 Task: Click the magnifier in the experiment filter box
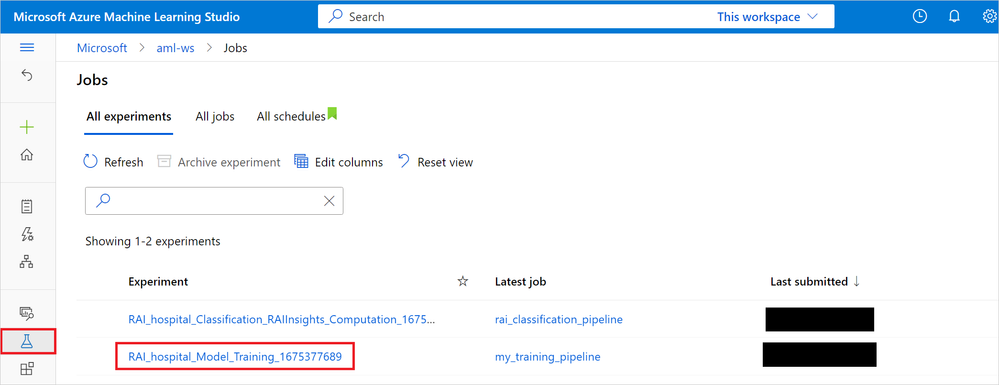point(103,200)
